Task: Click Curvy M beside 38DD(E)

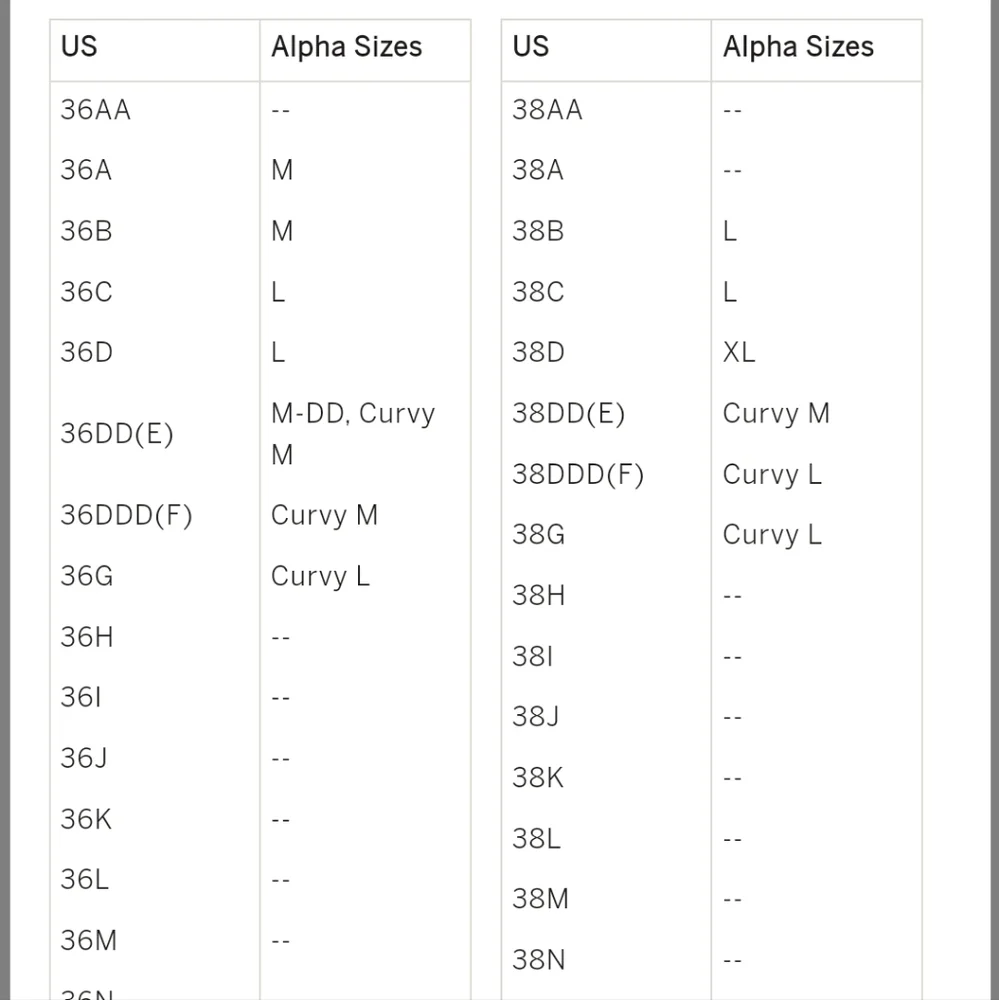Action: [776, 413]
